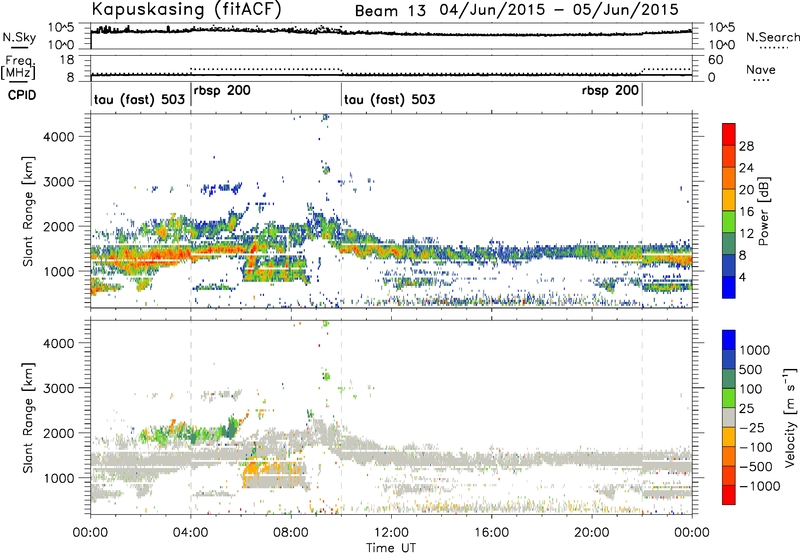Click the red bottom segment of the Velocity colorbar
Viewport: 800px width, 554px height.
tap(729, 495)
